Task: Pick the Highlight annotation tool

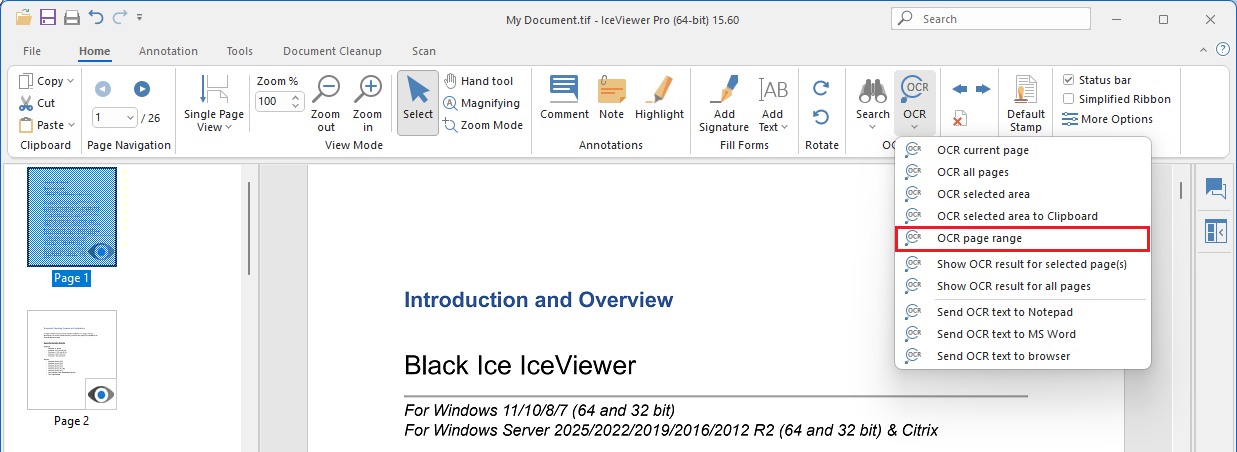Action: coord(659,98)
